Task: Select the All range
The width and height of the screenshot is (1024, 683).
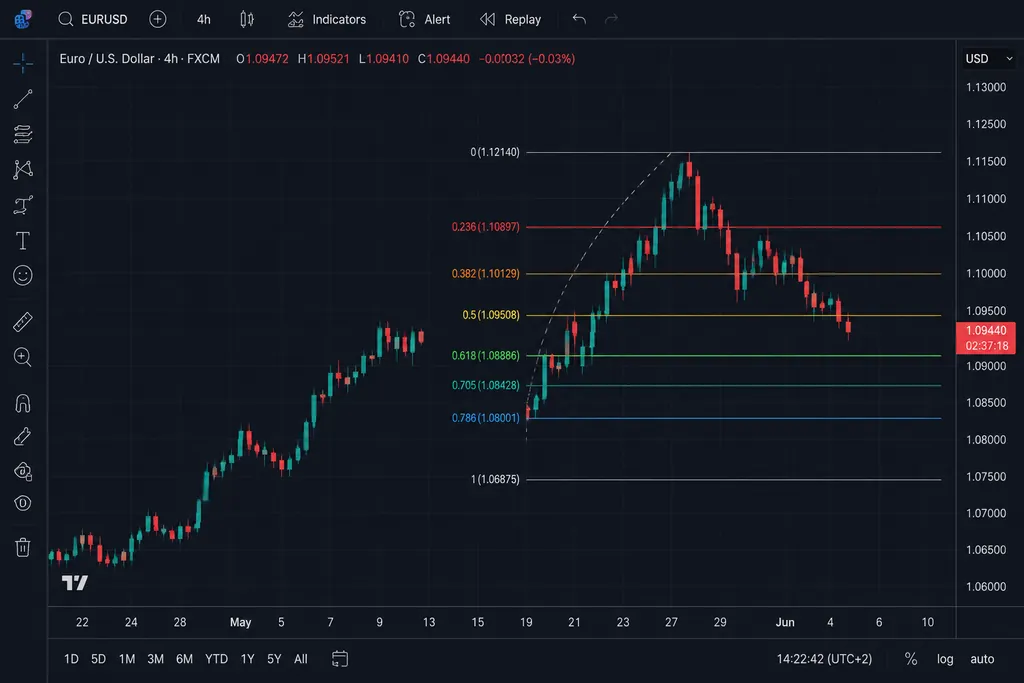Action: 300,659
